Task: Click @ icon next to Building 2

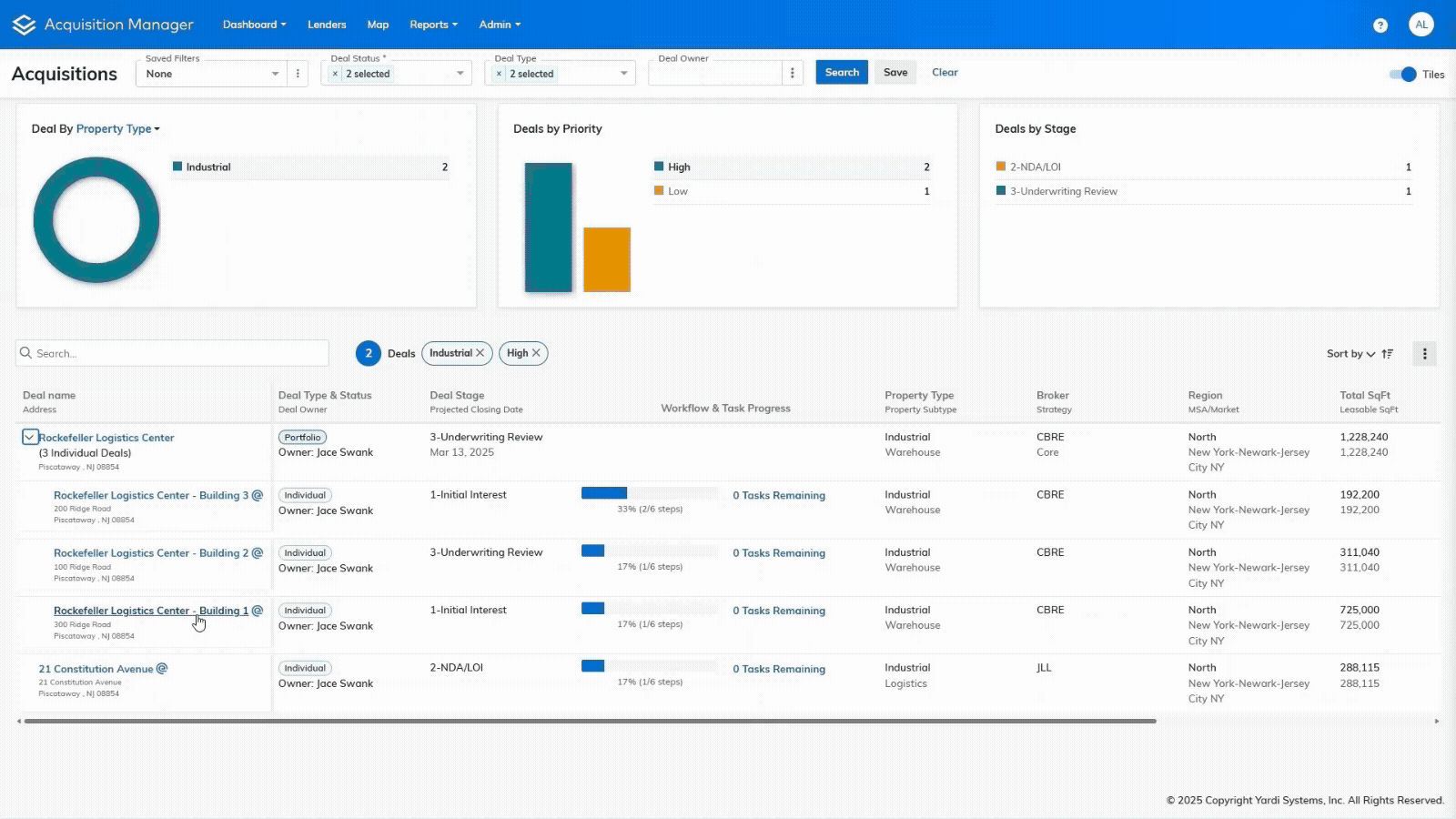Action: click(258, 552)
